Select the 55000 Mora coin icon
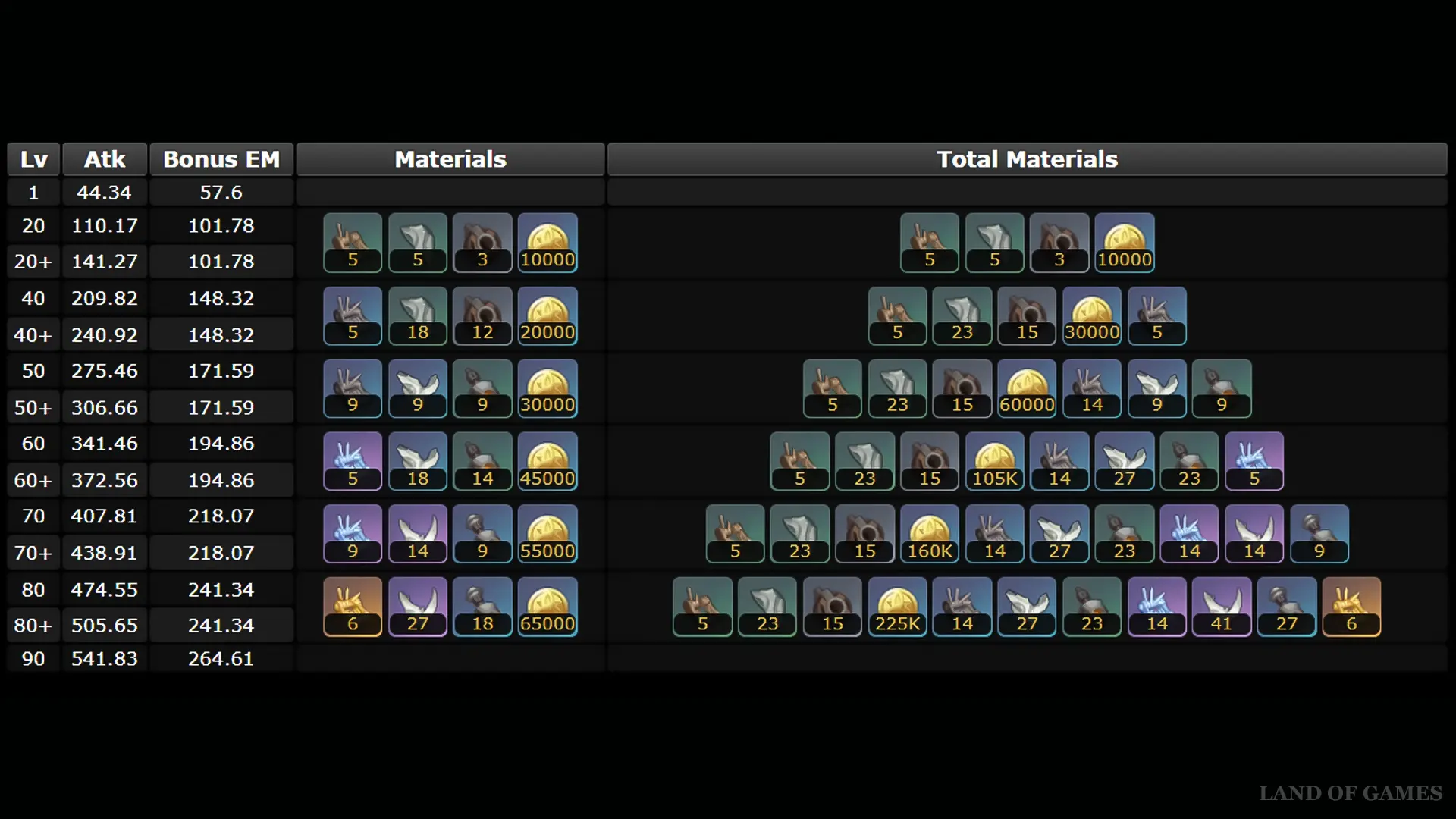The image size is (1456, 819). [548, 534]
